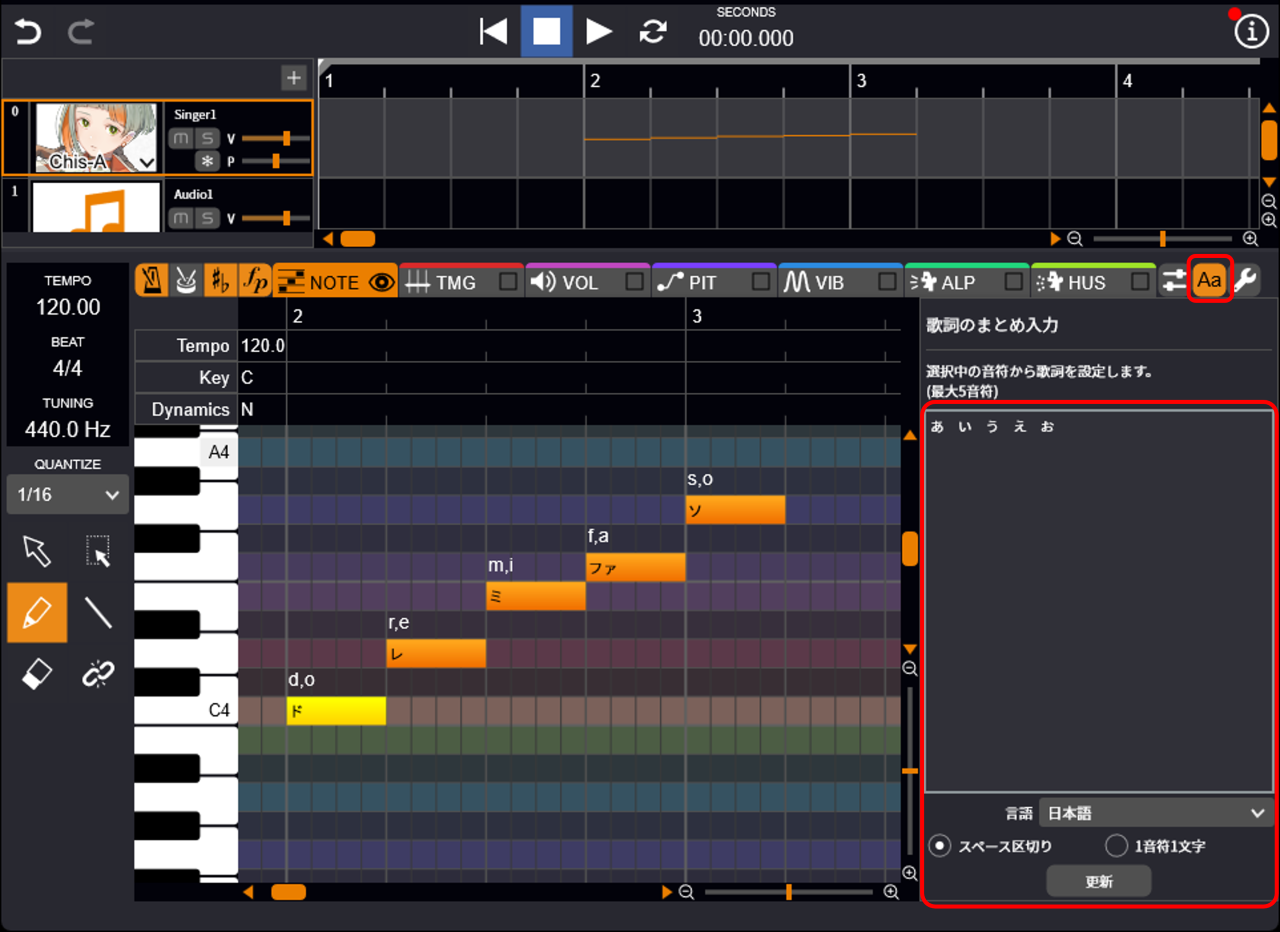Select the line tool

point(98,612)
